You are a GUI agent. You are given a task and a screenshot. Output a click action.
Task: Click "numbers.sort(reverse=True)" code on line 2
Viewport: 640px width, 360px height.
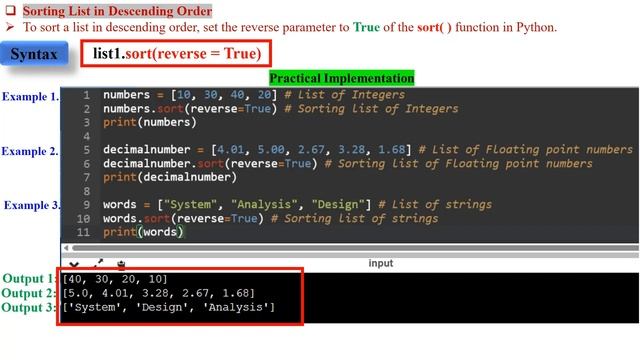pos(190,109)
